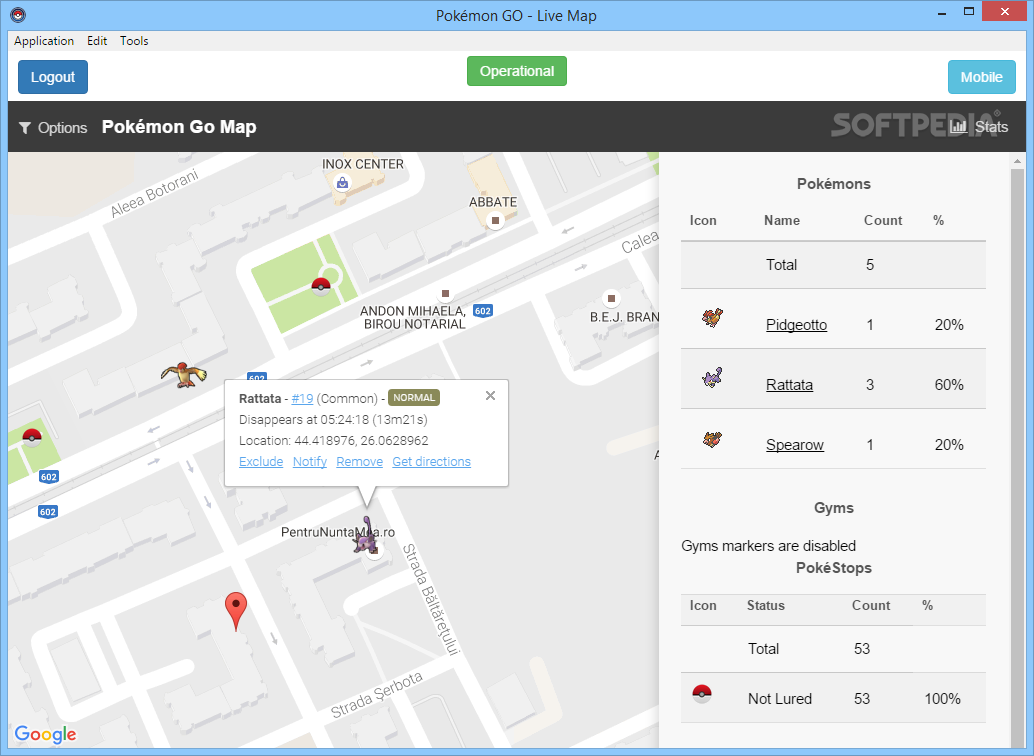Open the Edit menu
Screen dimensions: 1034x756
[97, 41]
